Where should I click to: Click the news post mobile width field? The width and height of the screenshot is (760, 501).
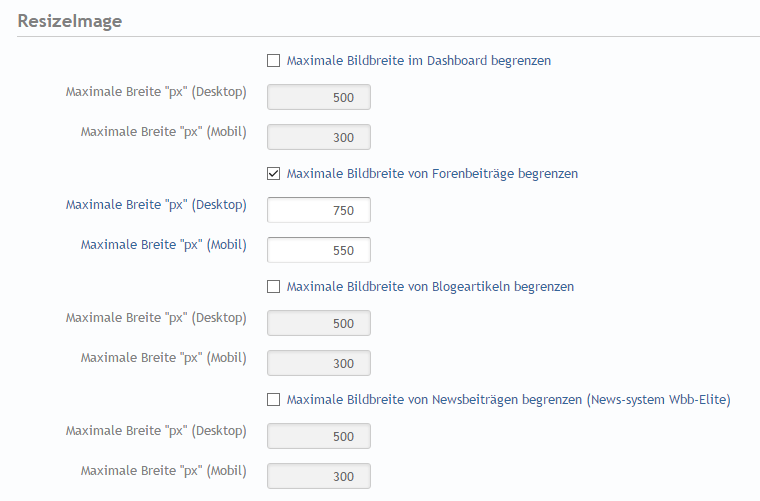coord(319,476)
